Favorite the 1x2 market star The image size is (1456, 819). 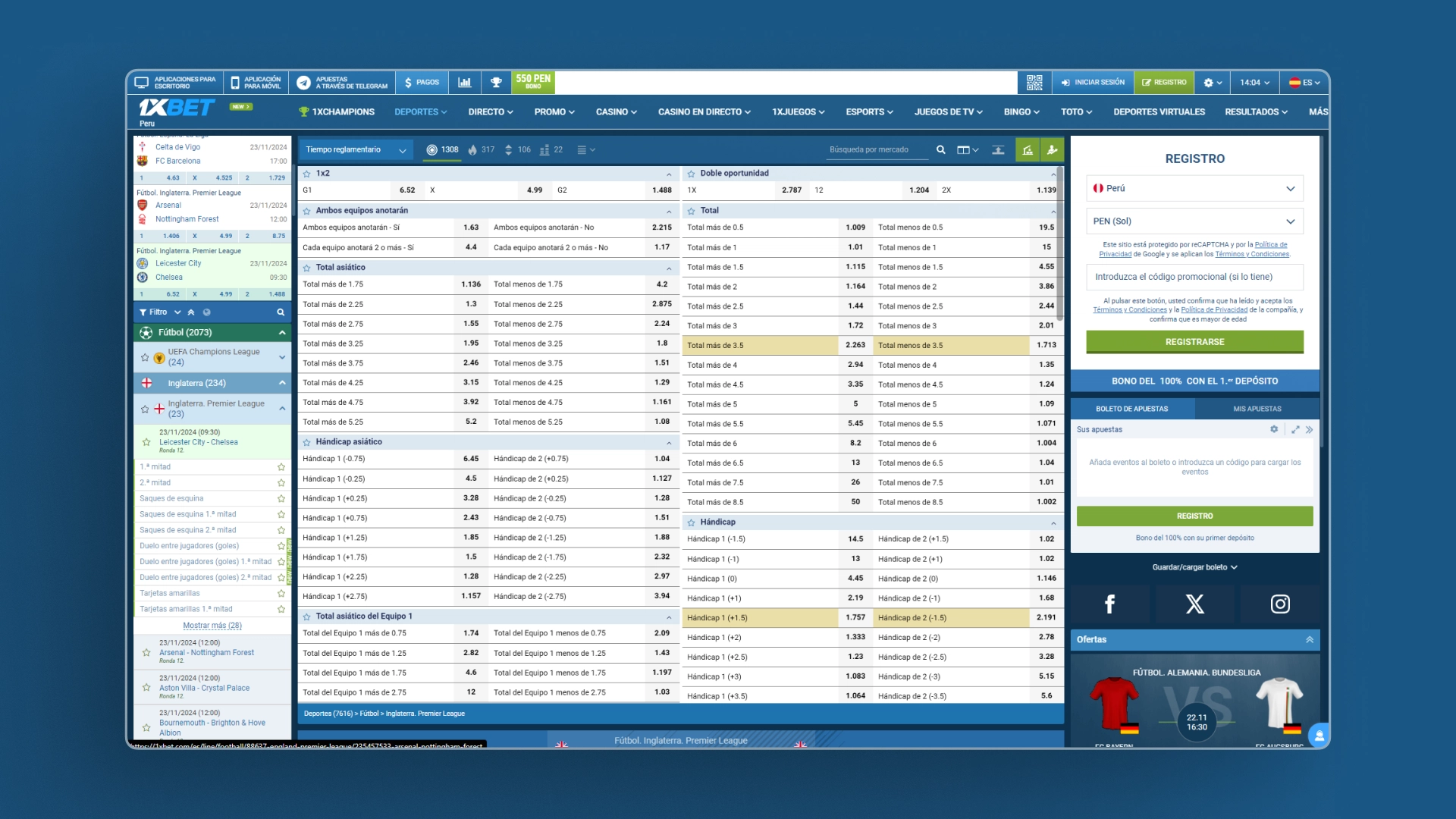point(307,174)
